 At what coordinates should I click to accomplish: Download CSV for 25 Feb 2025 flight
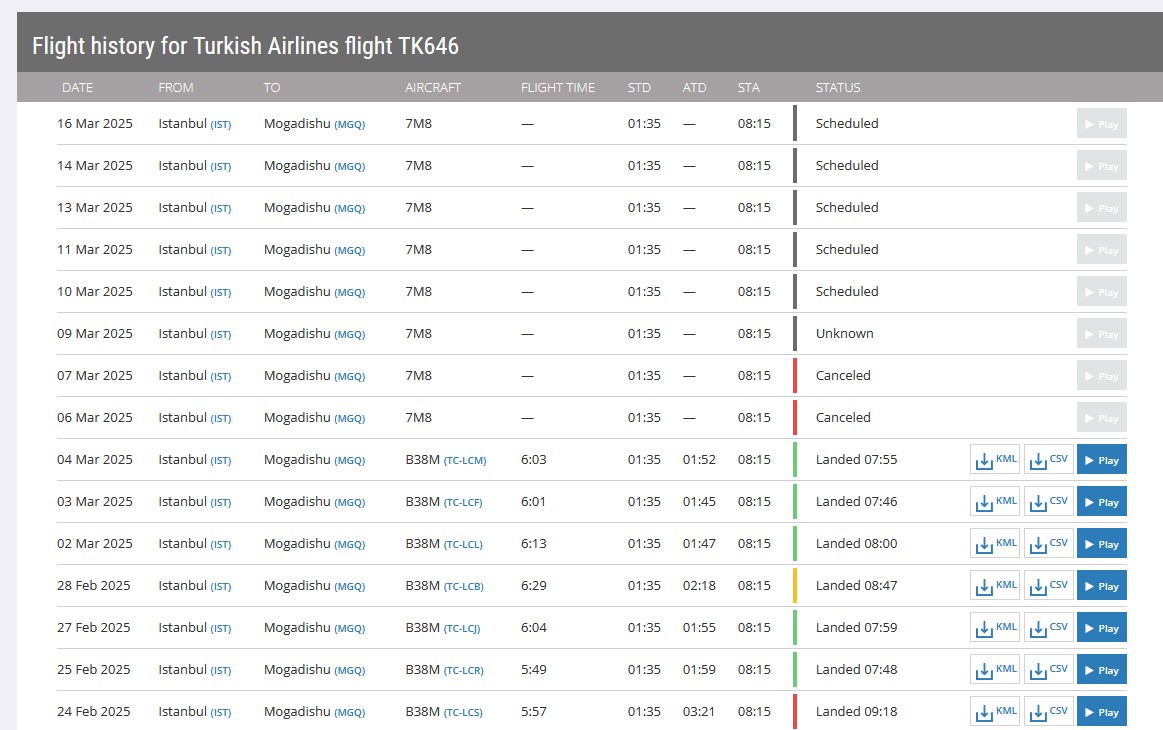coord(1049,670)
